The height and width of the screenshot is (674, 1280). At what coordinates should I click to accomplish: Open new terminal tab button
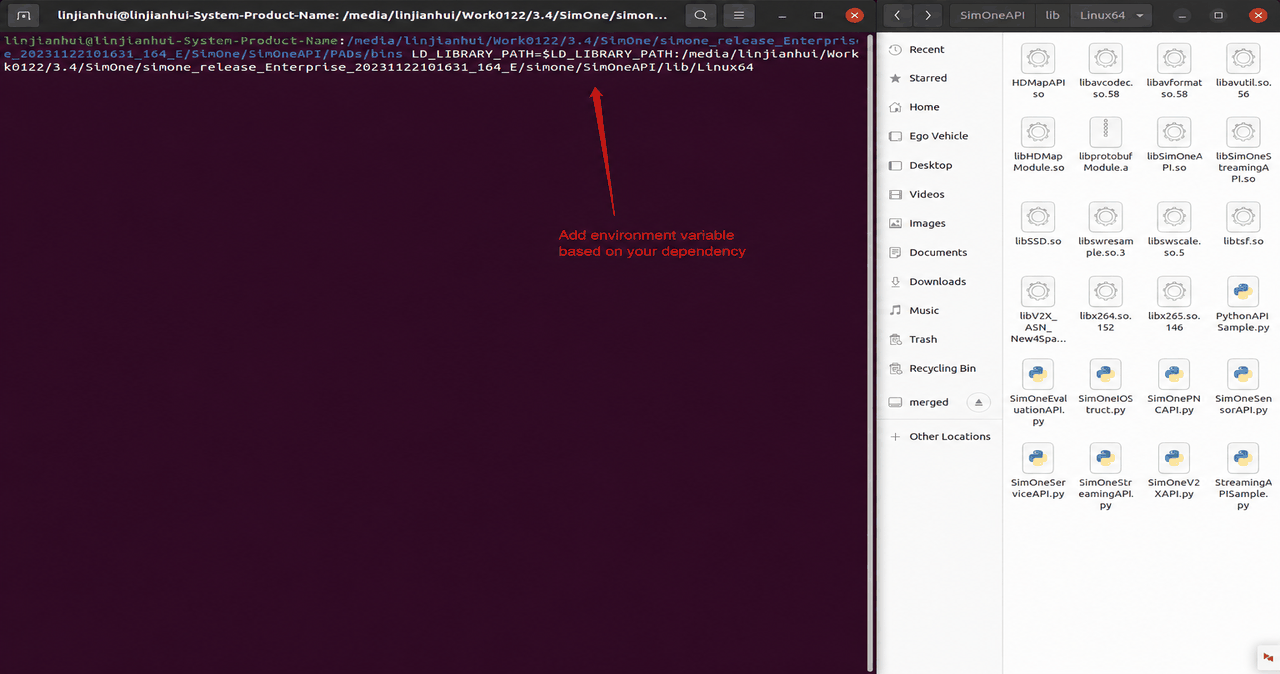(x=24, y=15)
